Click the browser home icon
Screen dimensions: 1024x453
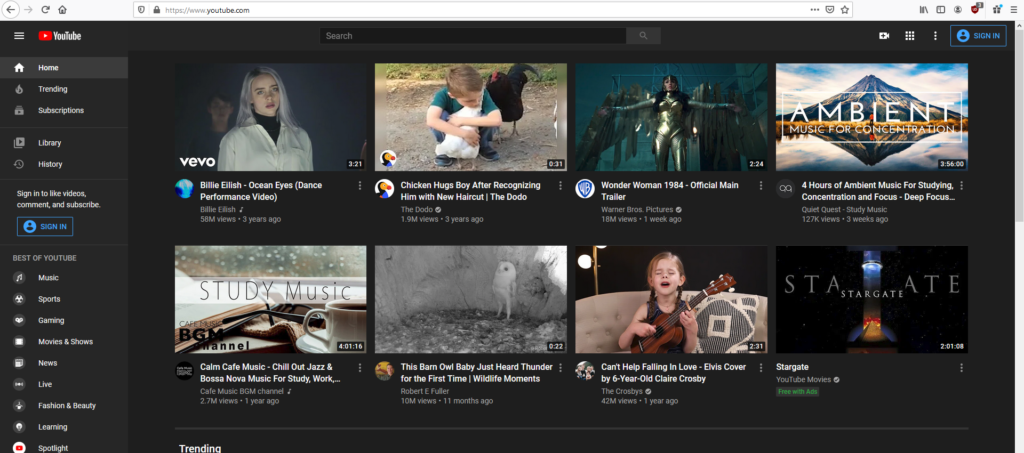click(63, 10)
